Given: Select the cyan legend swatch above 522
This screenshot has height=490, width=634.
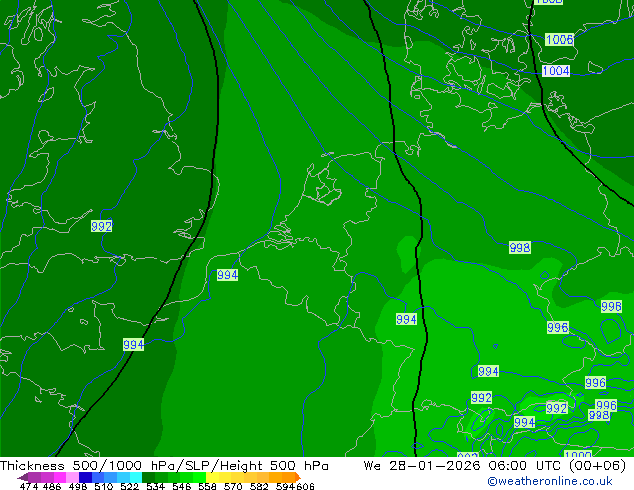Looking at the screenshot, I should click(x=136, y=477).
